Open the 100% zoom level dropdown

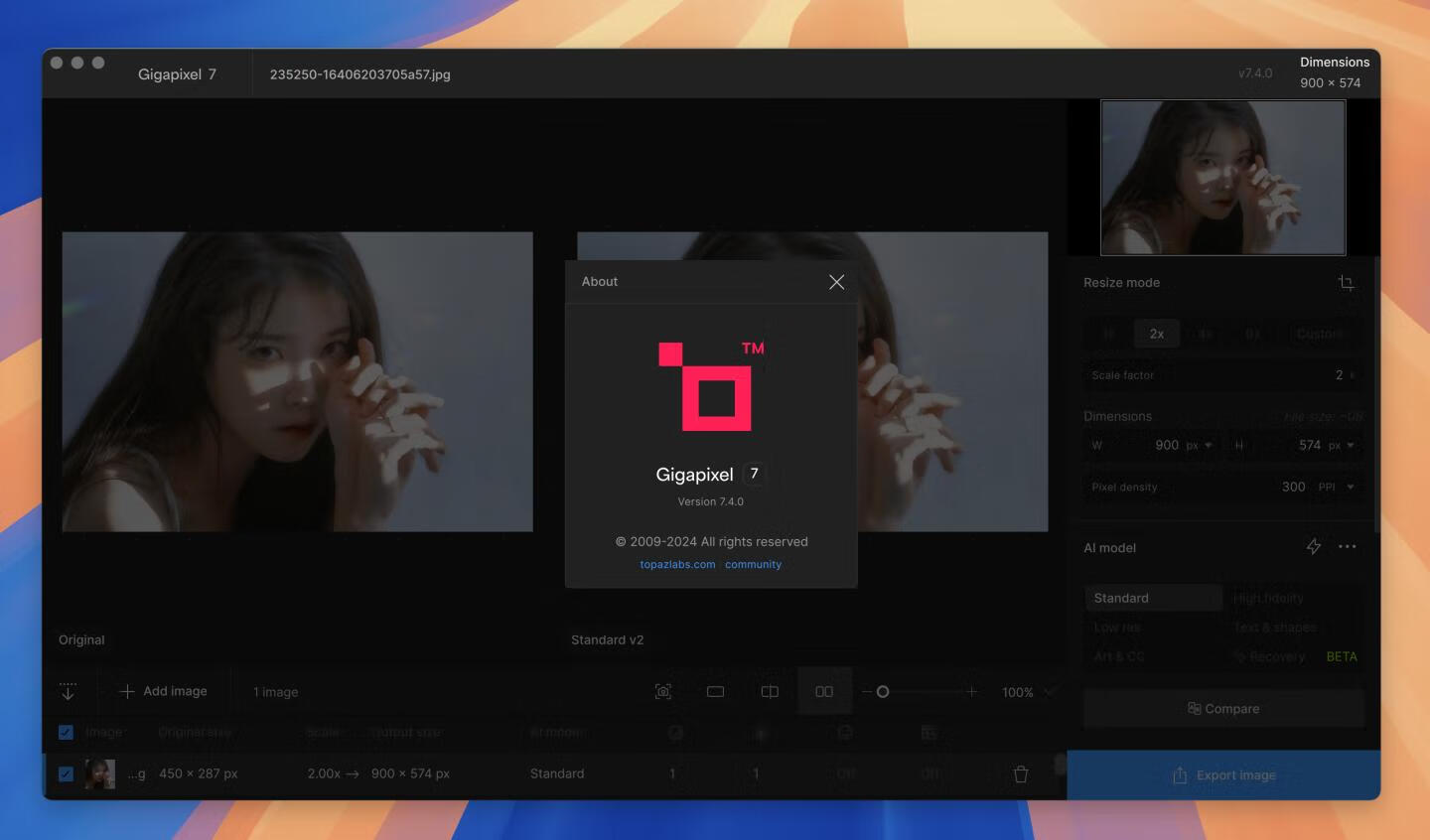click(1028, 692)
